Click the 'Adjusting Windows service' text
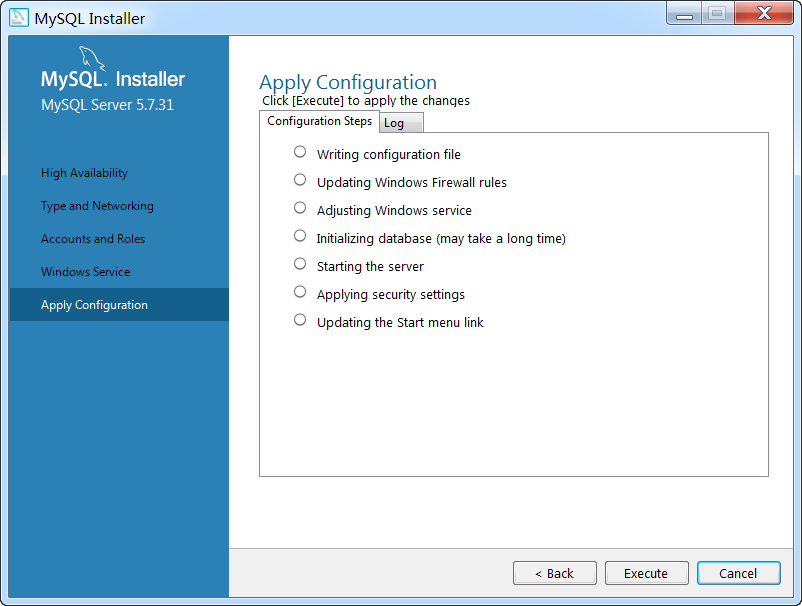The height and width of the screenshot is (606, 802). [394, 211]
